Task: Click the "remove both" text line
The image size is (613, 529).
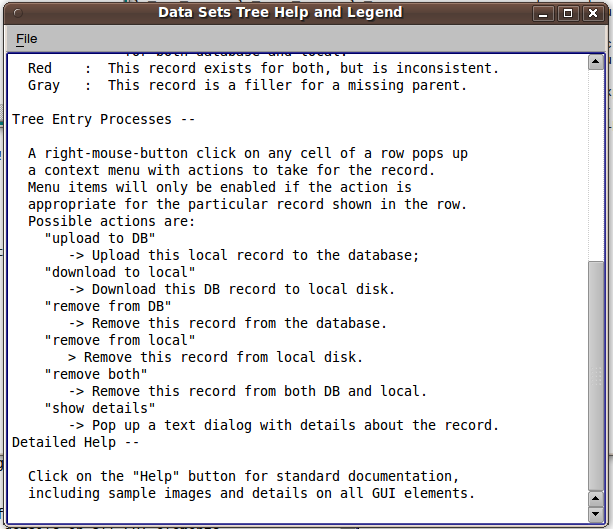Action: click(x=96, y=374)
